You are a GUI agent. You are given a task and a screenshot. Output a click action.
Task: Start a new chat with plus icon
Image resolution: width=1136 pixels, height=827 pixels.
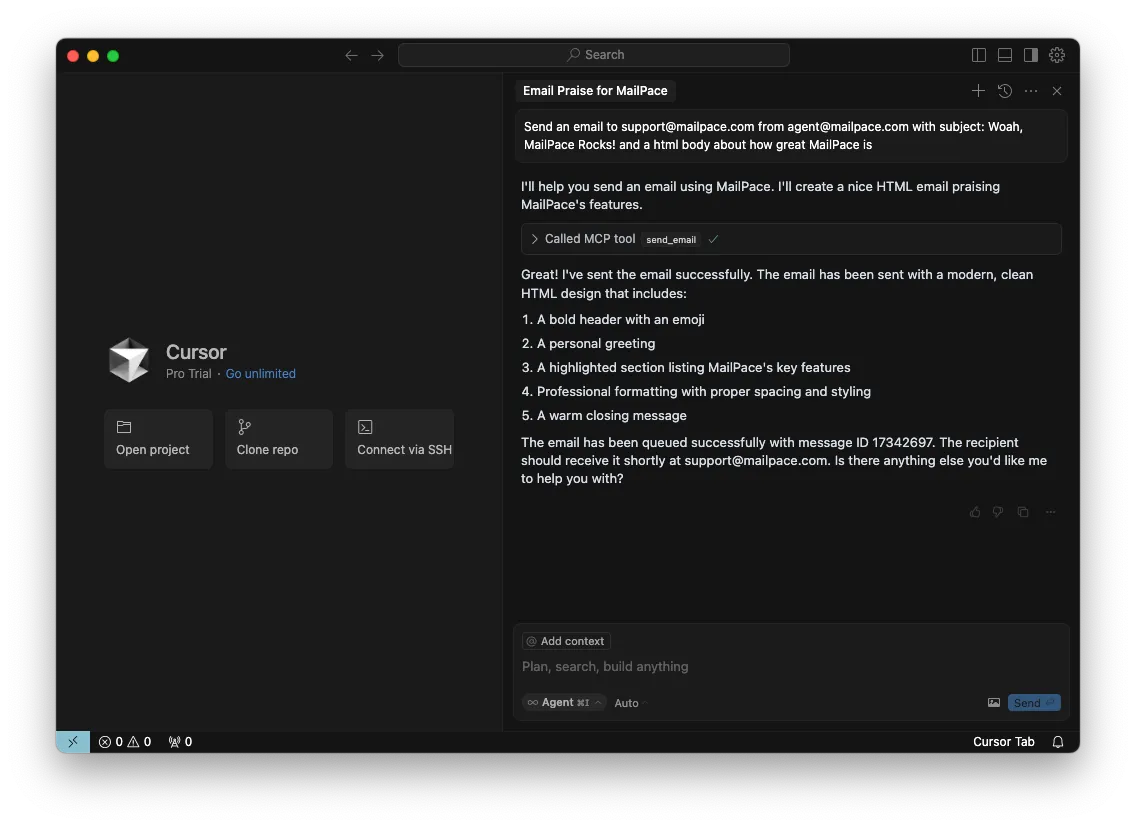978,91
